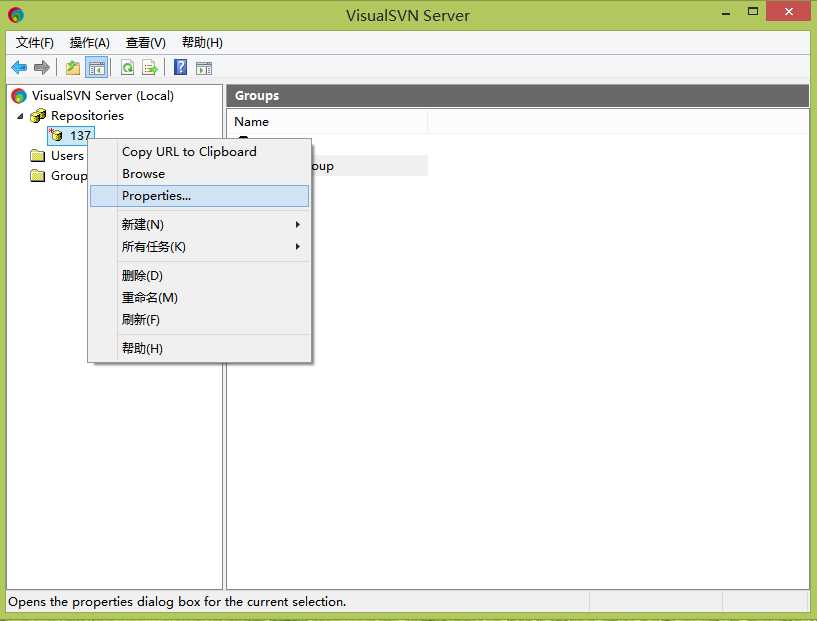Click the Repositories node icon

[38, 116]
